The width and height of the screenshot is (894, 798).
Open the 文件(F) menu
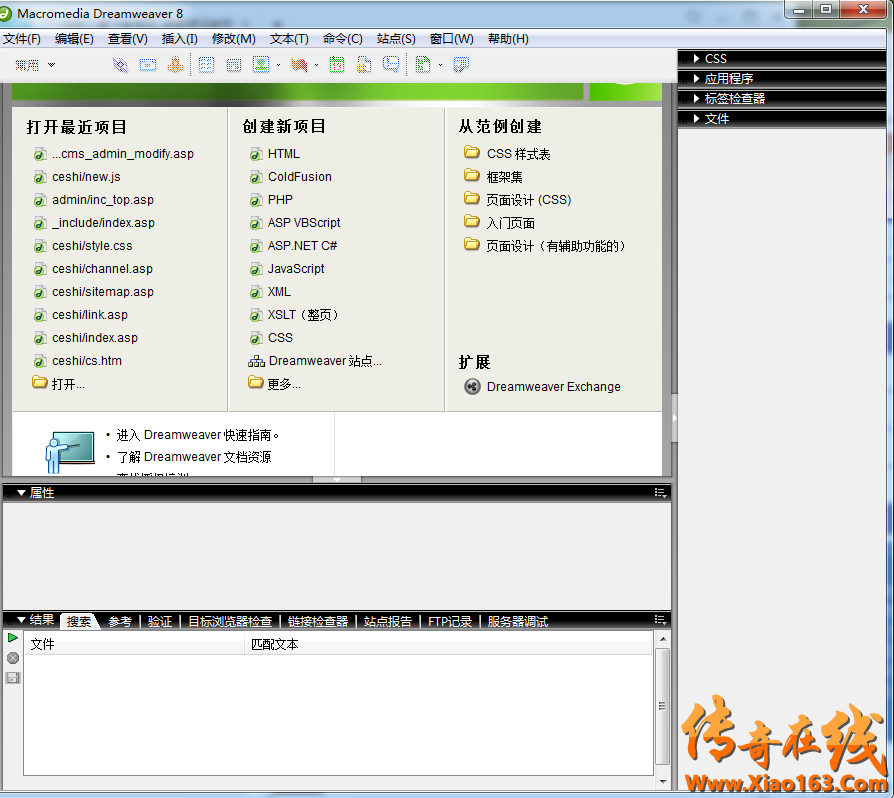click(22, 39)
